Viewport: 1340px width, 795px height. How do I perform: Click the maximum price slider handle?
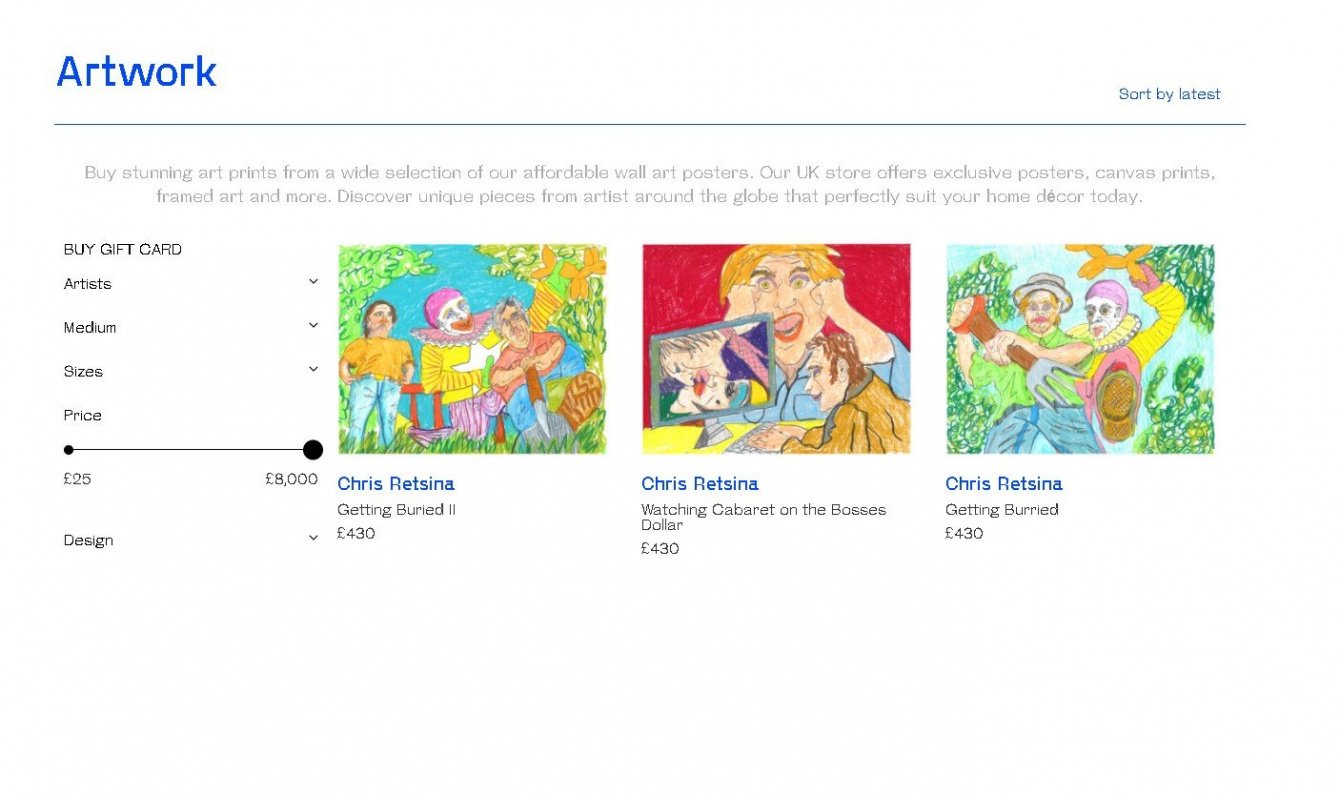click(x=313, y=450)
